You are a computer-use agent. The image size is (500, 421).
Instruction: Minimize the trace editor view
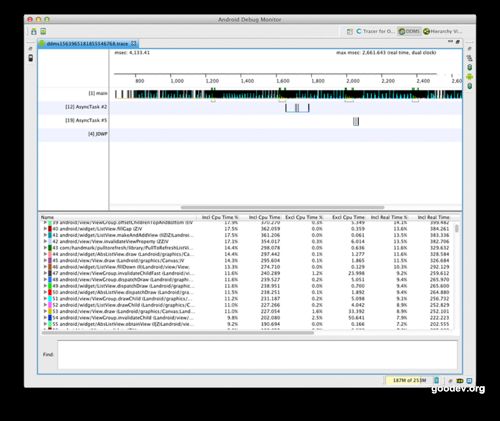click(450, 42)
